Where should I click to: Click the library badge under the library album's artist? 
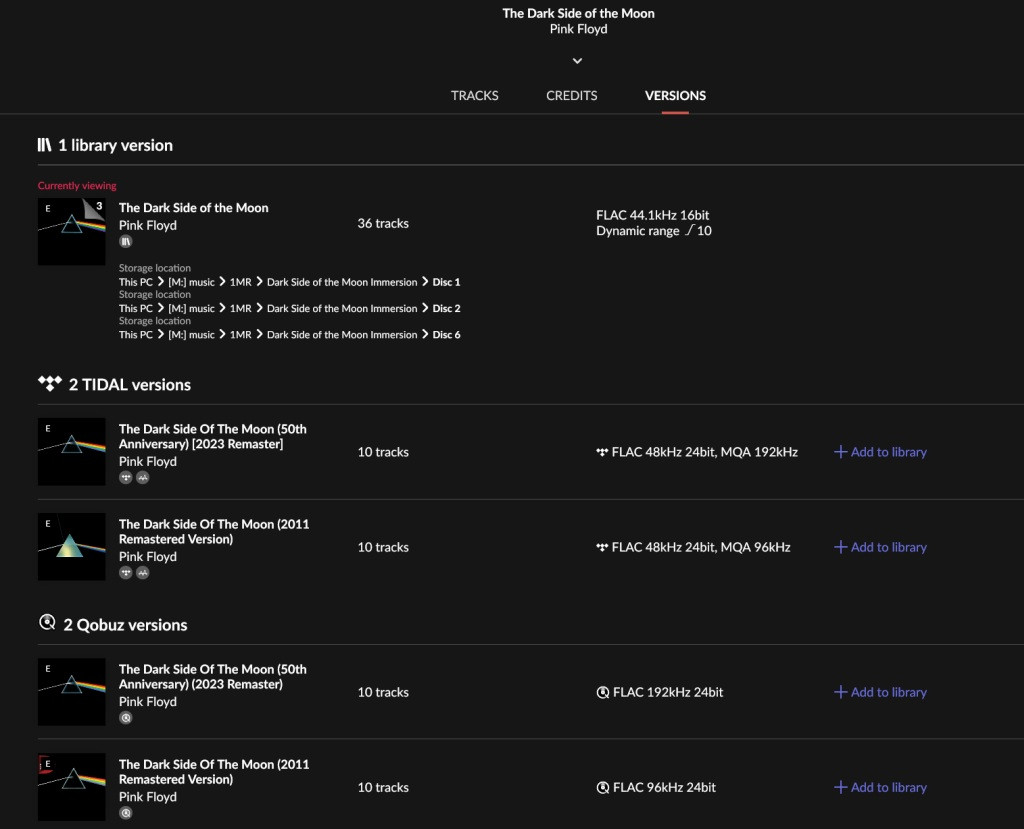coord(126,242)
